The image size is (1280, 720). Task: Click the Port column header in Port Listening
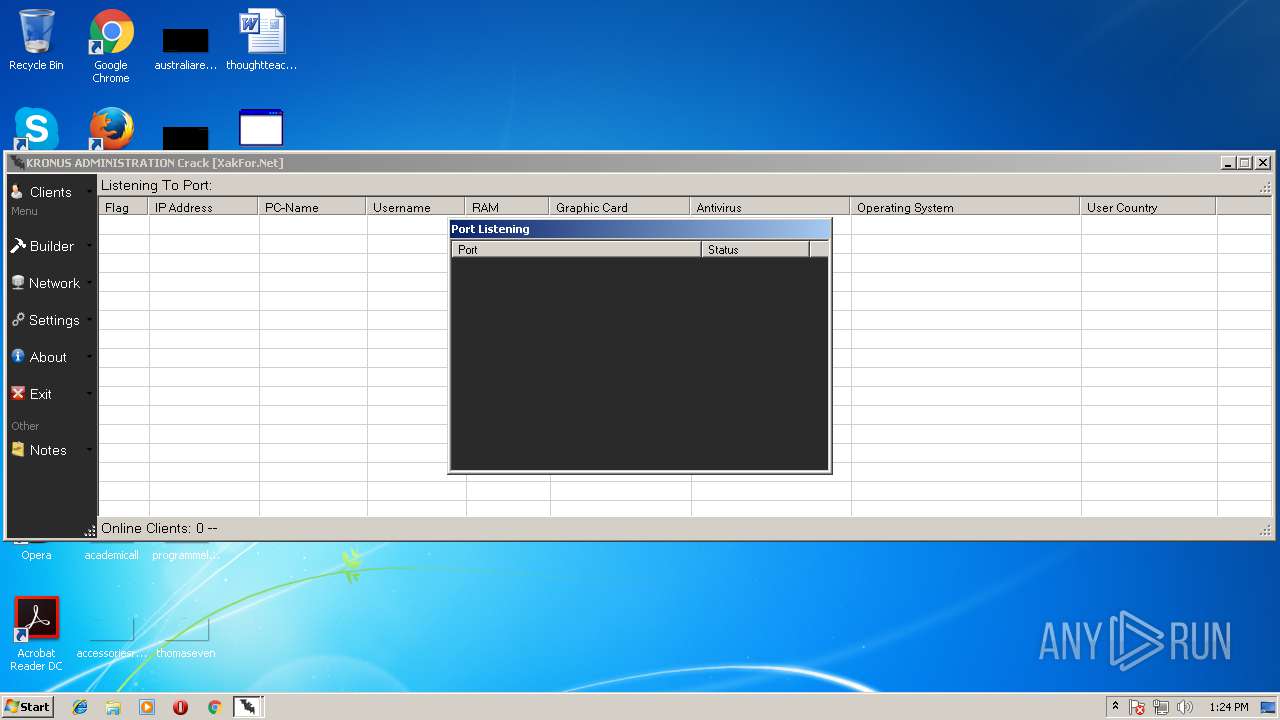click(x=576, y=249)
